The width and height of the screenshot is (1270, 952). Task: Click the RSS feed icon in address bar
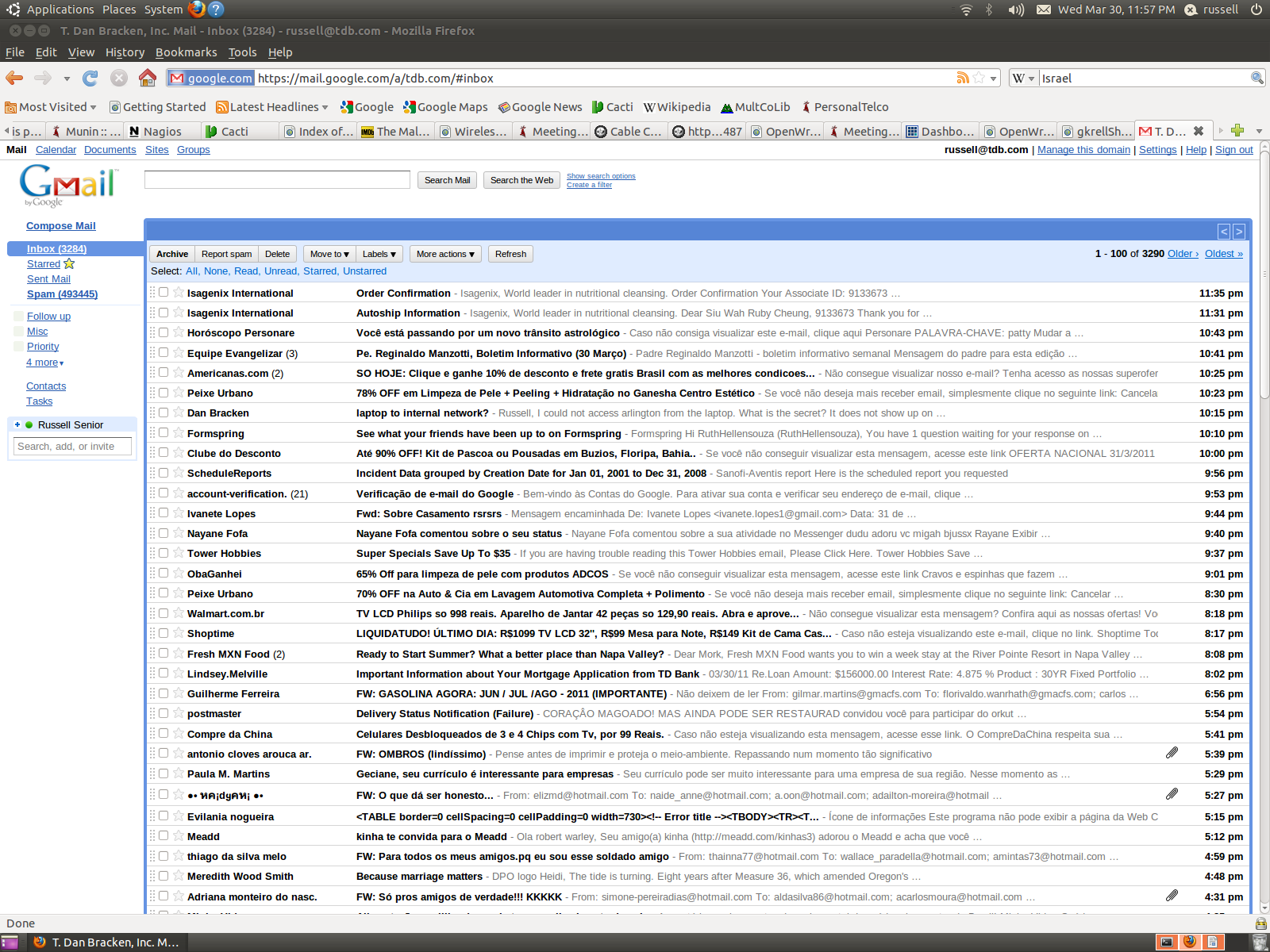click(x=963, y=78)
